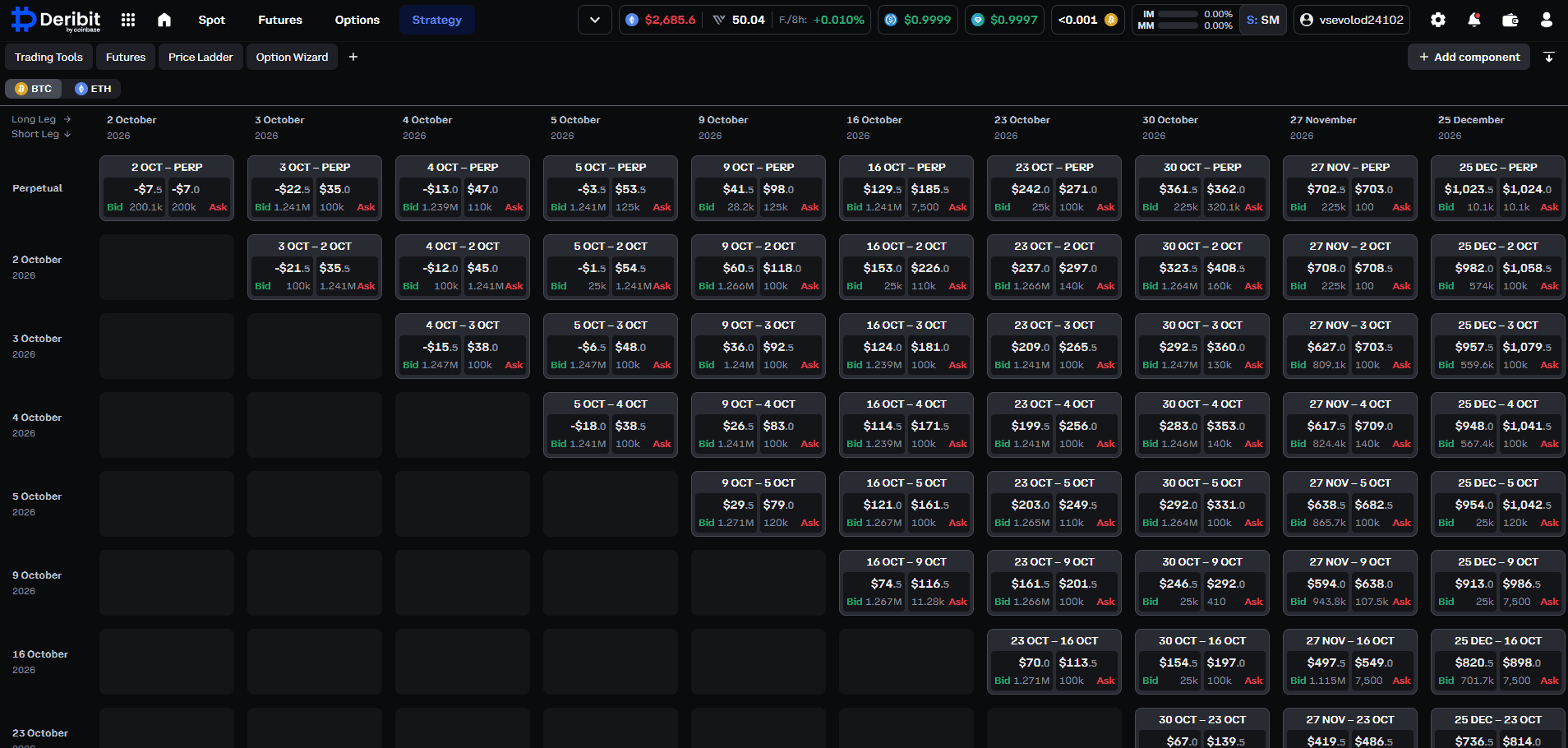Click Add component button
This screenshot has height=748, width=1568.
point(1469,57)
